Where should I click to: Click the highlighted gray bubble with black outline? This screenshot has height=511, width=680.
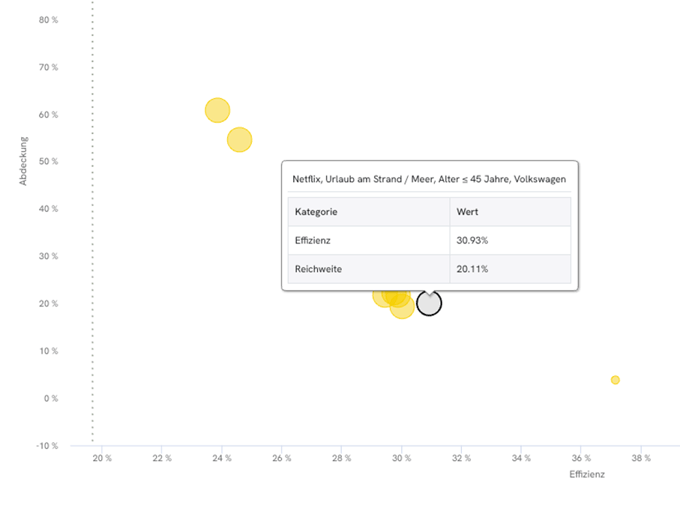(x=429, y=303)
